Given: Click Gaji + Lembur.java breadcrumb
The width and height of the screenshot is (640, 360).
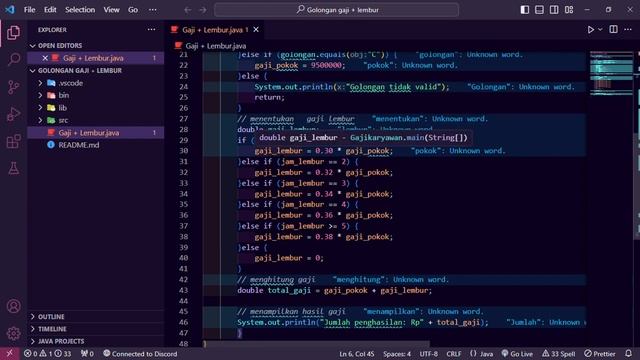Looking at the screenshot, I should [216, 46].
